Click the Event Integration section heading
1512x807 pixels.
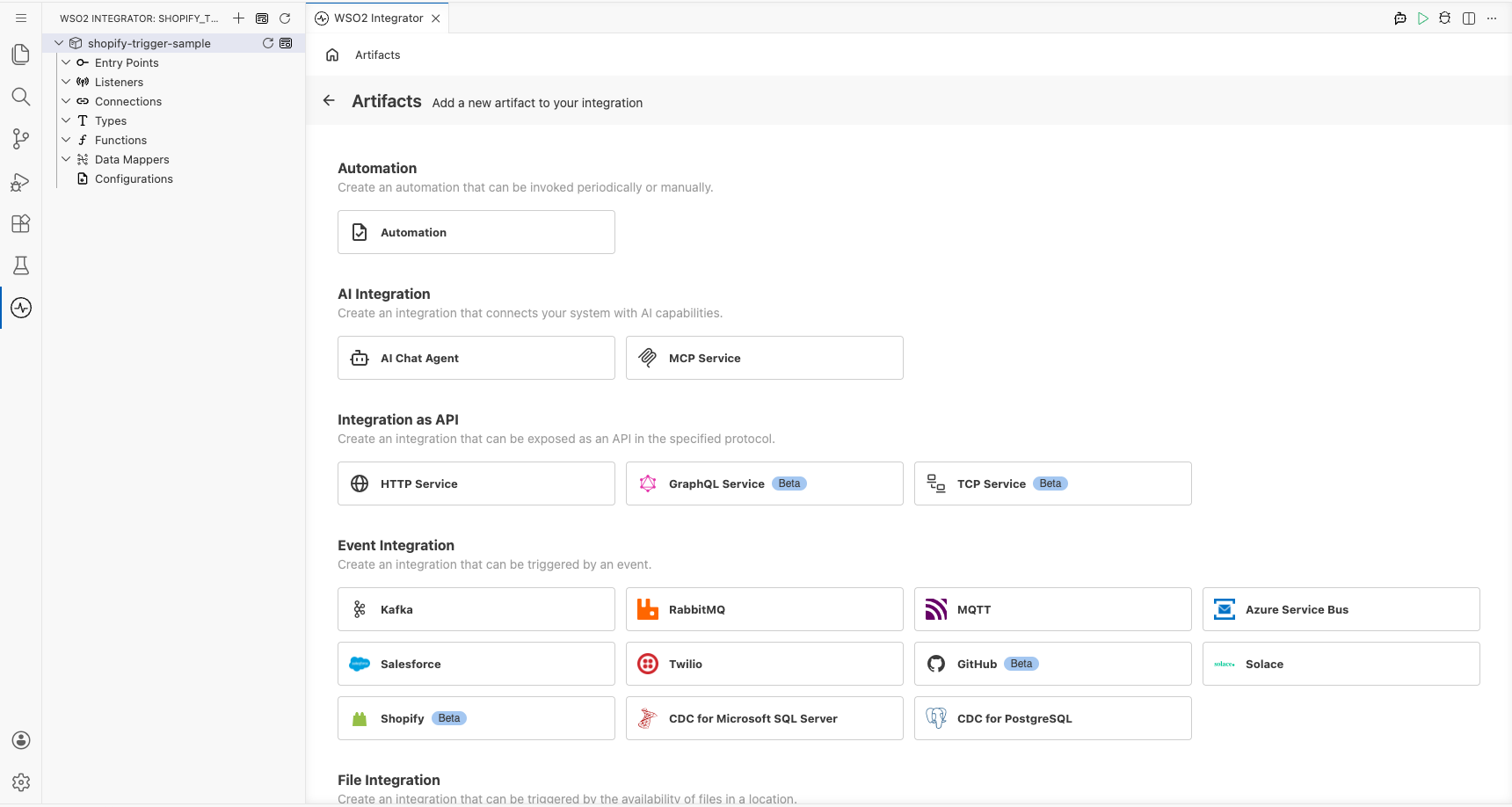click(x=396, y=545)
